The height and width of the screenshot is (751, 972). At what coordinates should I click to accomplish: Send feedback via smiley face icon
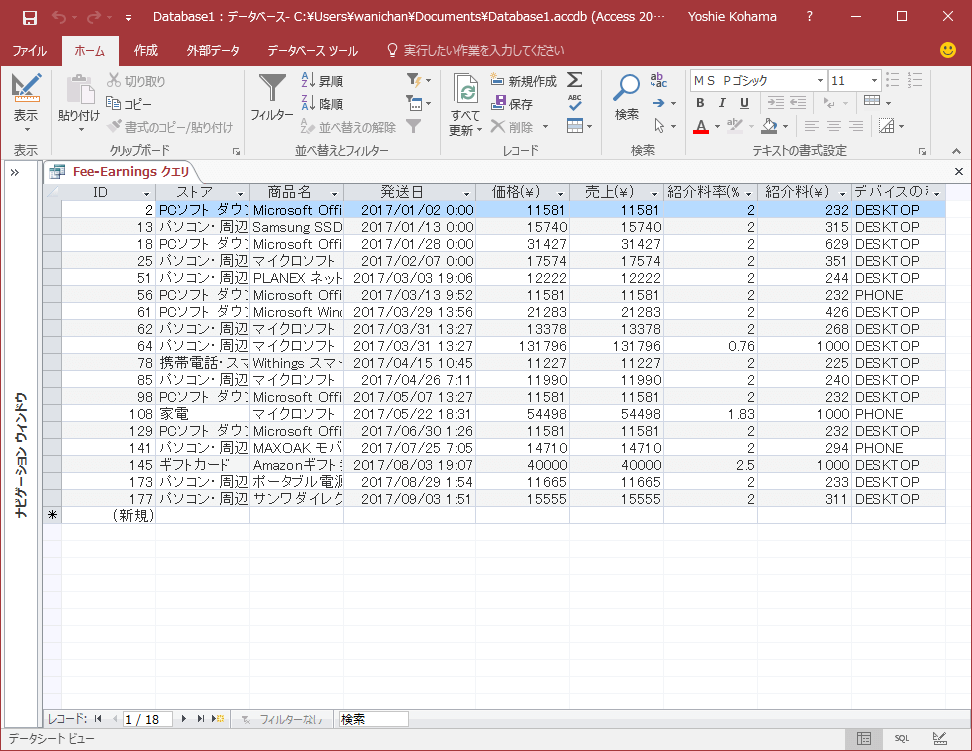click(x=948, y=50)
